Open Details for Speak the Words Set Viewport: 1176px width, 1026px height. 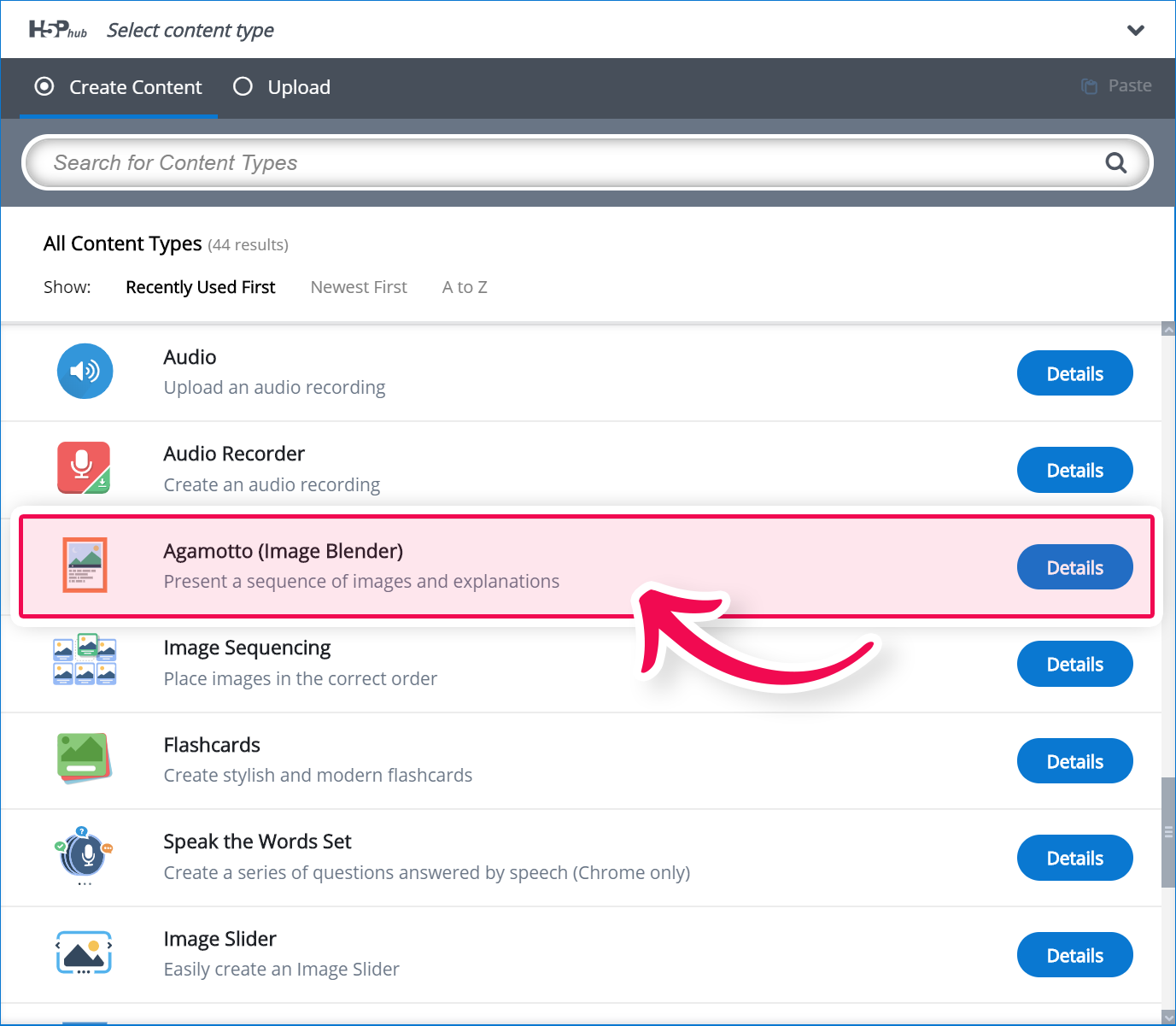1074,858
